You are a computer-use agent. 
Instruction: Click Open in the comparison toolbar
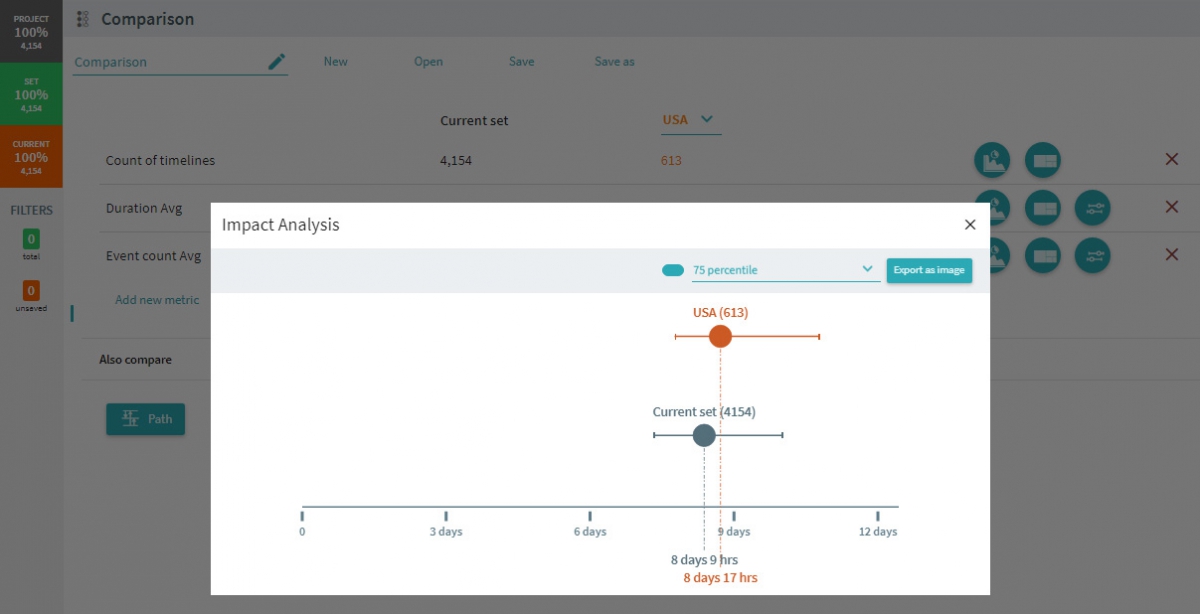428,61
